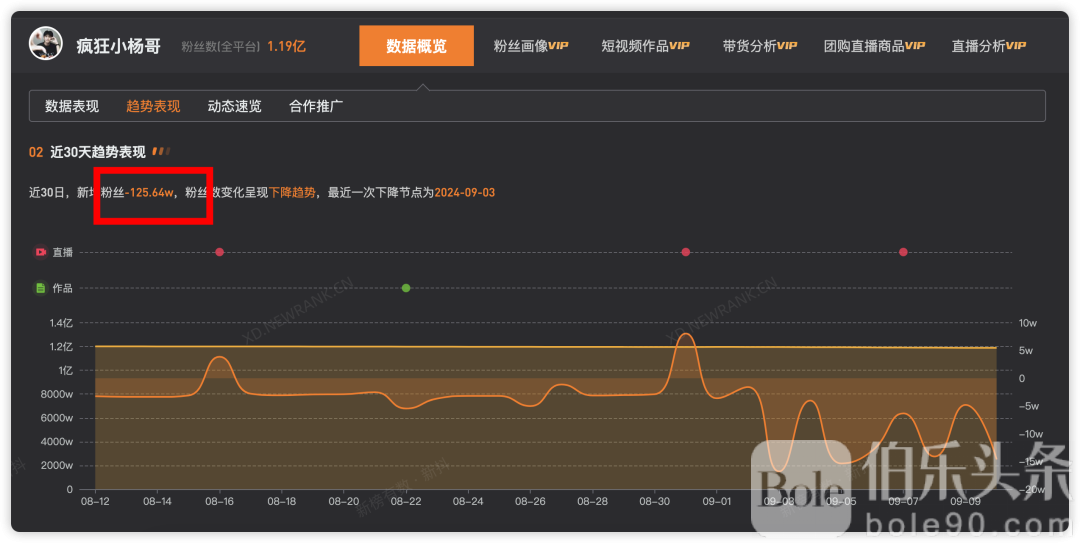The height and width of the screenshot is (543, 1080).
Task: Click the orange 下降趋势 text
Action: point(292,192)
